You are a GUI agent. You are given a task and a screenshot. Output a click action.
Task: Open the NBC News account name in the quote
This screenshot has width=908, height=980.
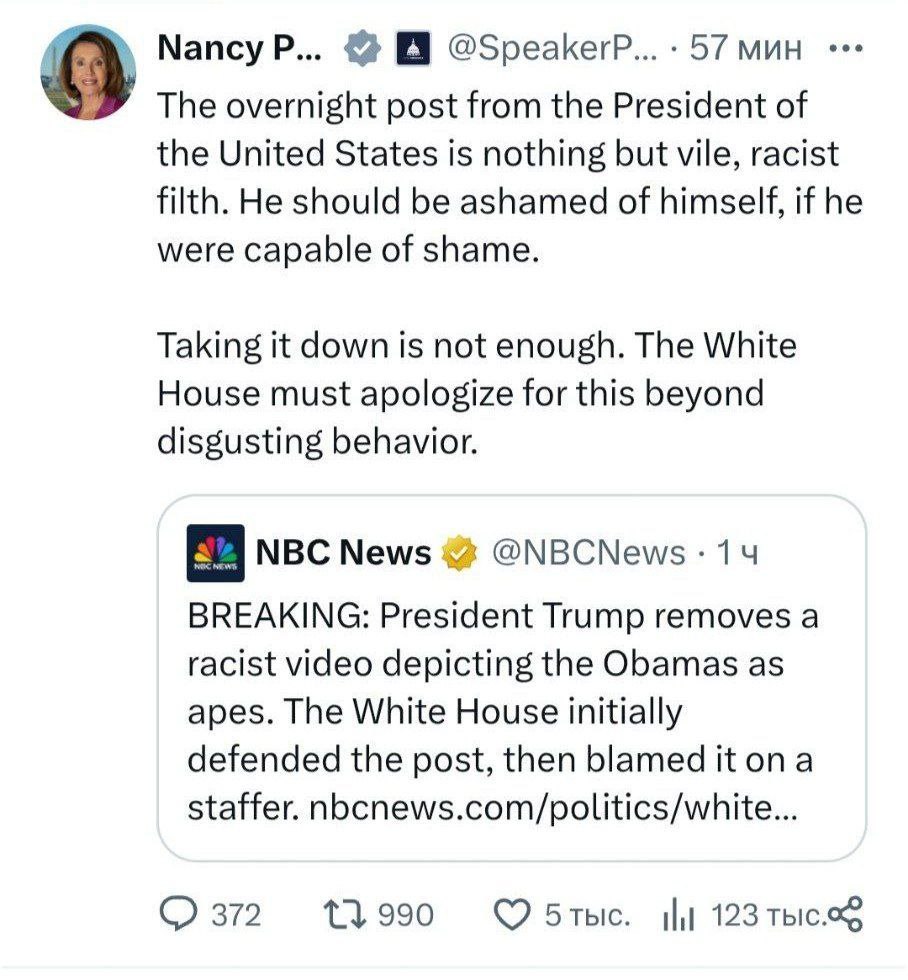(x=344, y=551)
